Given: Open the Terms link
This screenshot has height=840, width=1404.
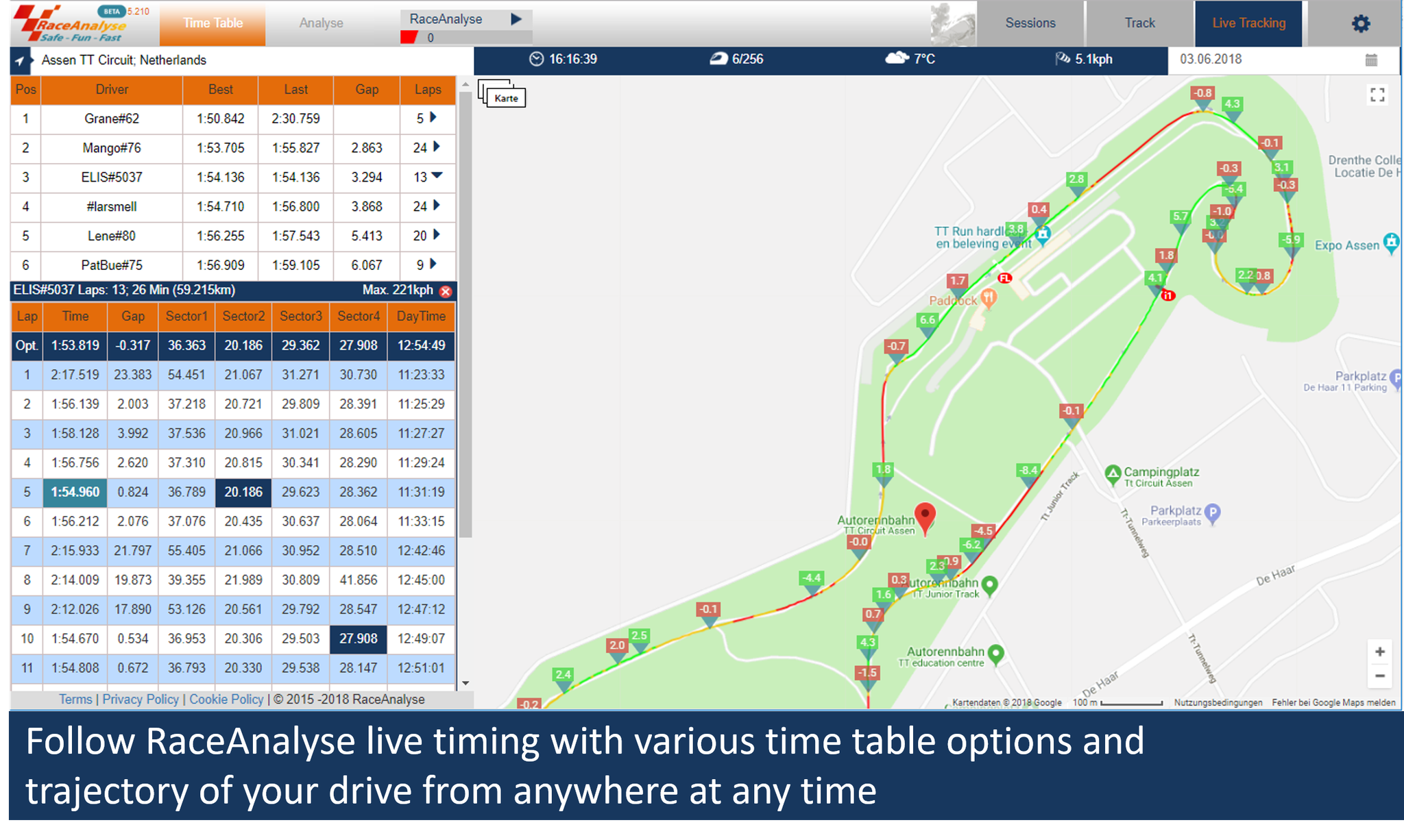Looking at the screenshot, I should click(x=75, y=700).
